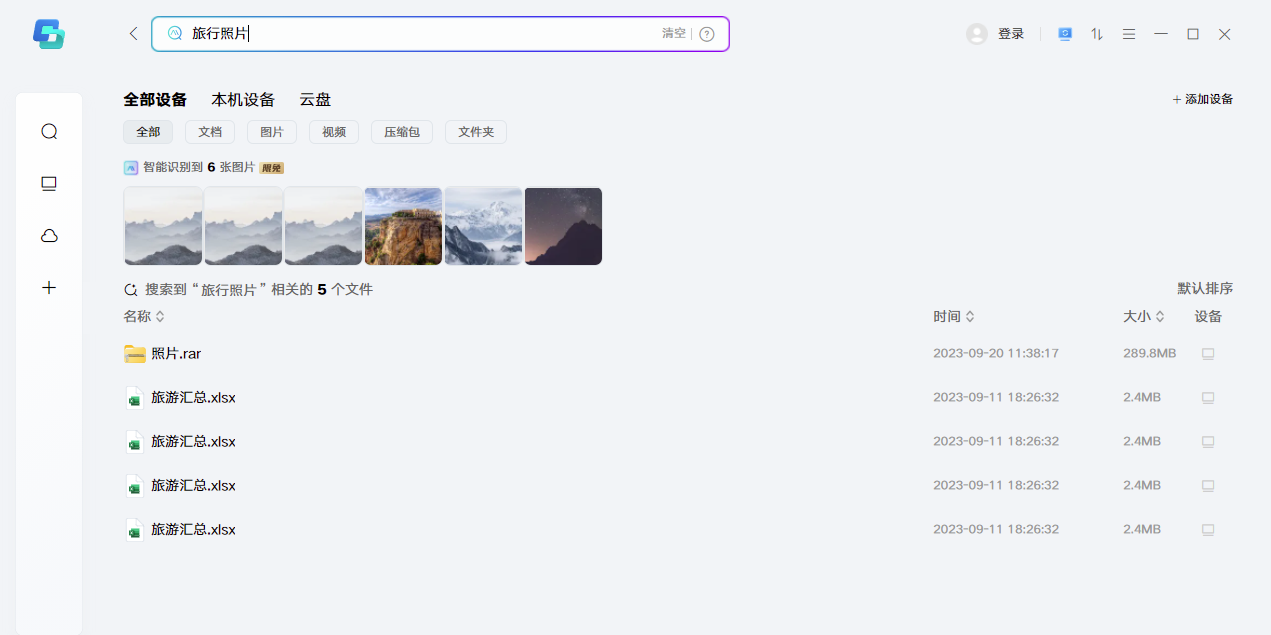
Task: Click the 289.8MB size value
Action: (1149, 354)
